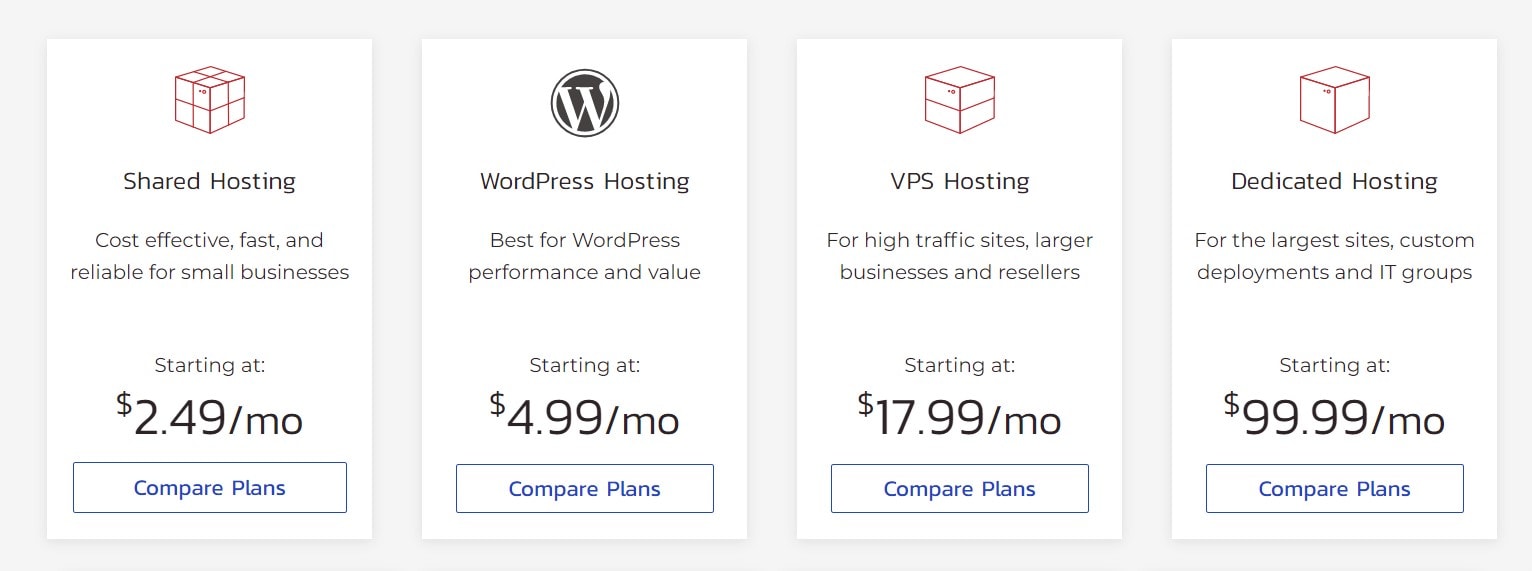Click the custom deployments and IT groups text
1532x571 pixels.
tap(1335, 256)
